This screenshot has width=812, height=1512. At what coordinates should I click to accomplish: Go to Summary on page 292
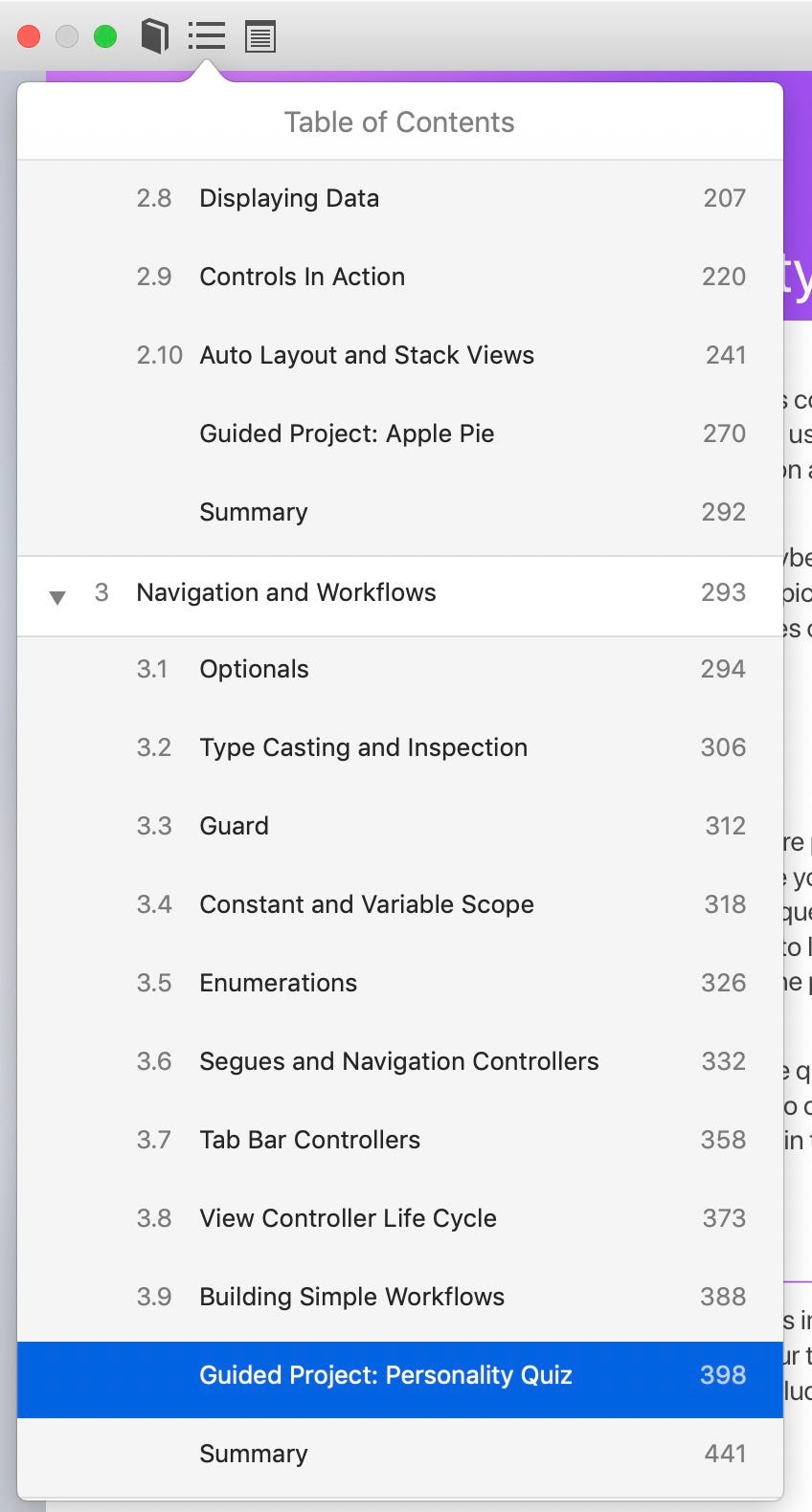coord(400,512)
